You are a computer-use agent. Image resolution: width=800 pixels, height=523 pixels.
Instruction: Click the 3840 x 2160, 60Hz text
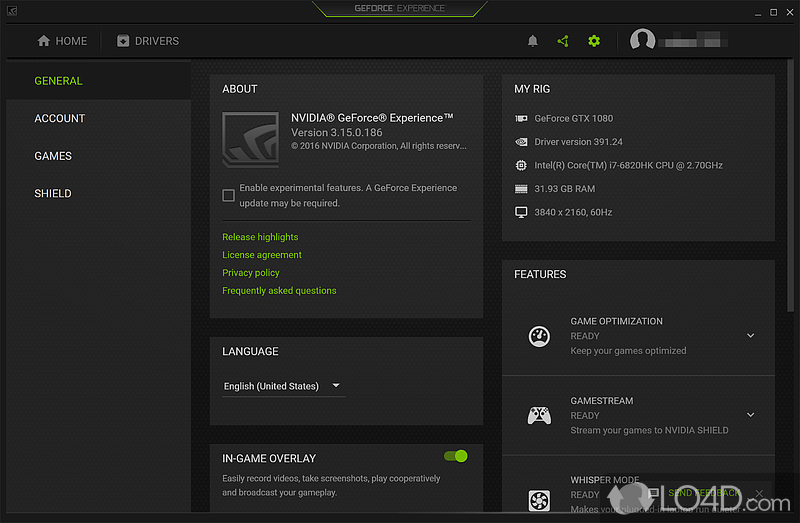click(x=573, y=212)
